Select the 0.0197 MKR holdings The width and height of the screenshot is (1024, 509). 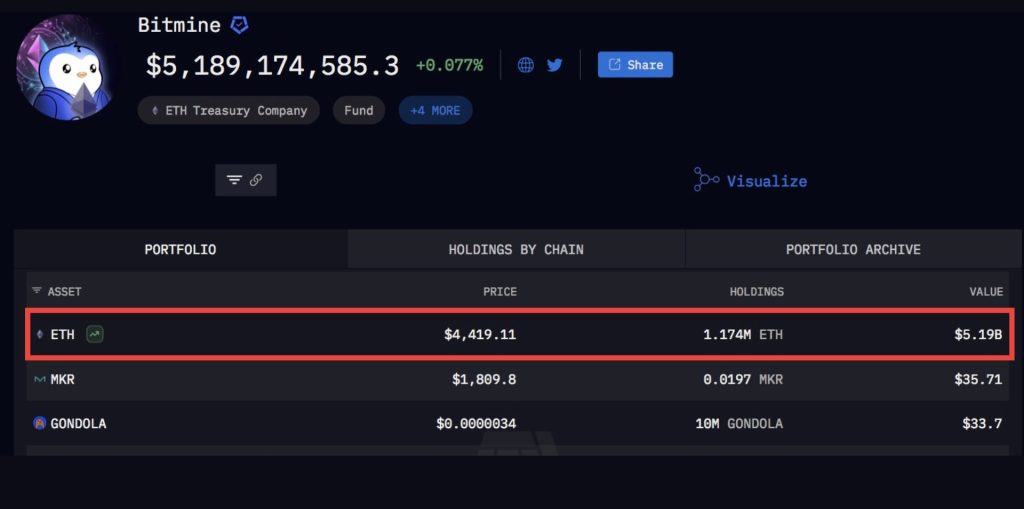tap(743, 379)
